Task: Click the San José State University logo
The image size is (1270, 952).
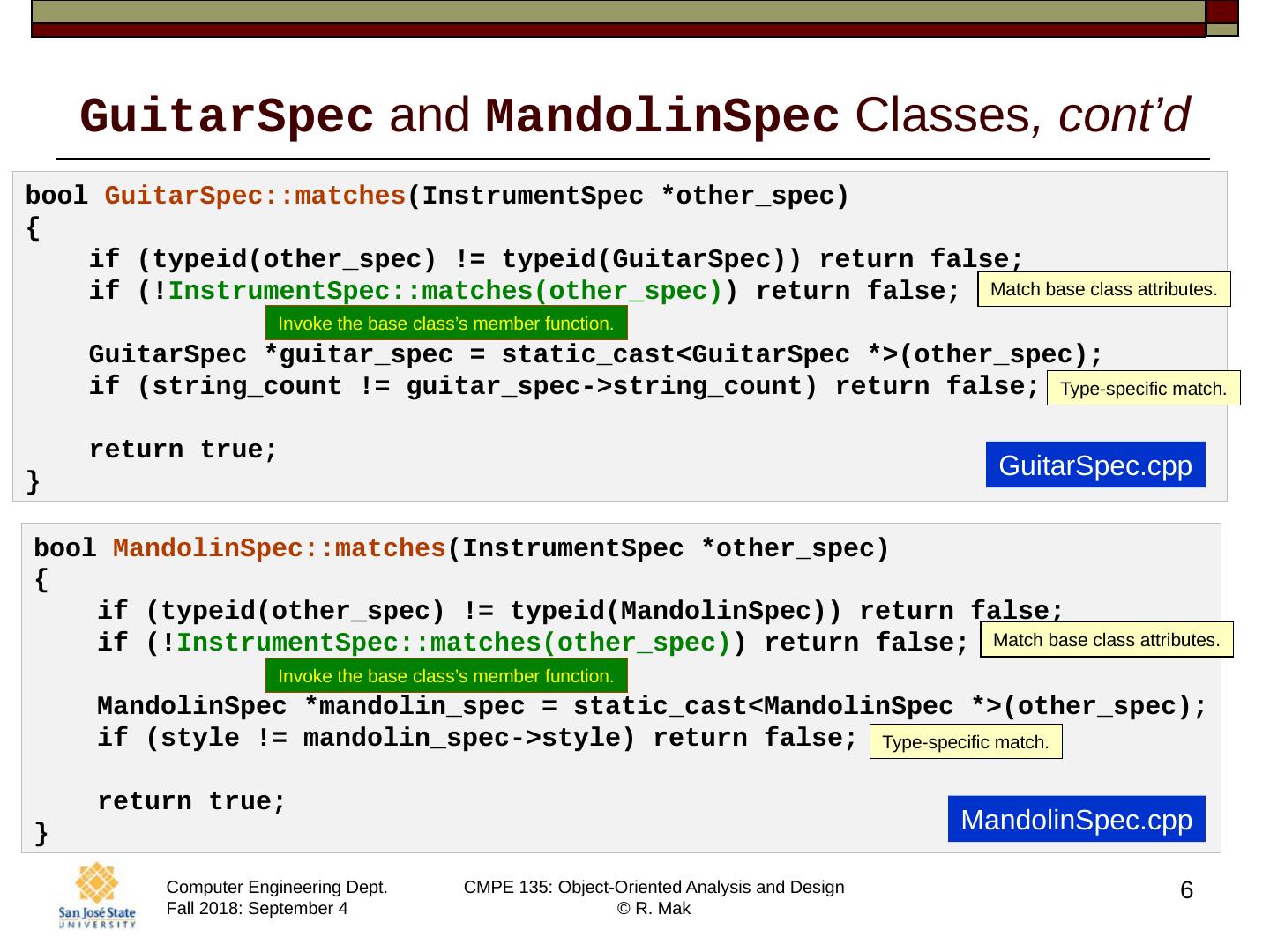Action: pos(97,895)
